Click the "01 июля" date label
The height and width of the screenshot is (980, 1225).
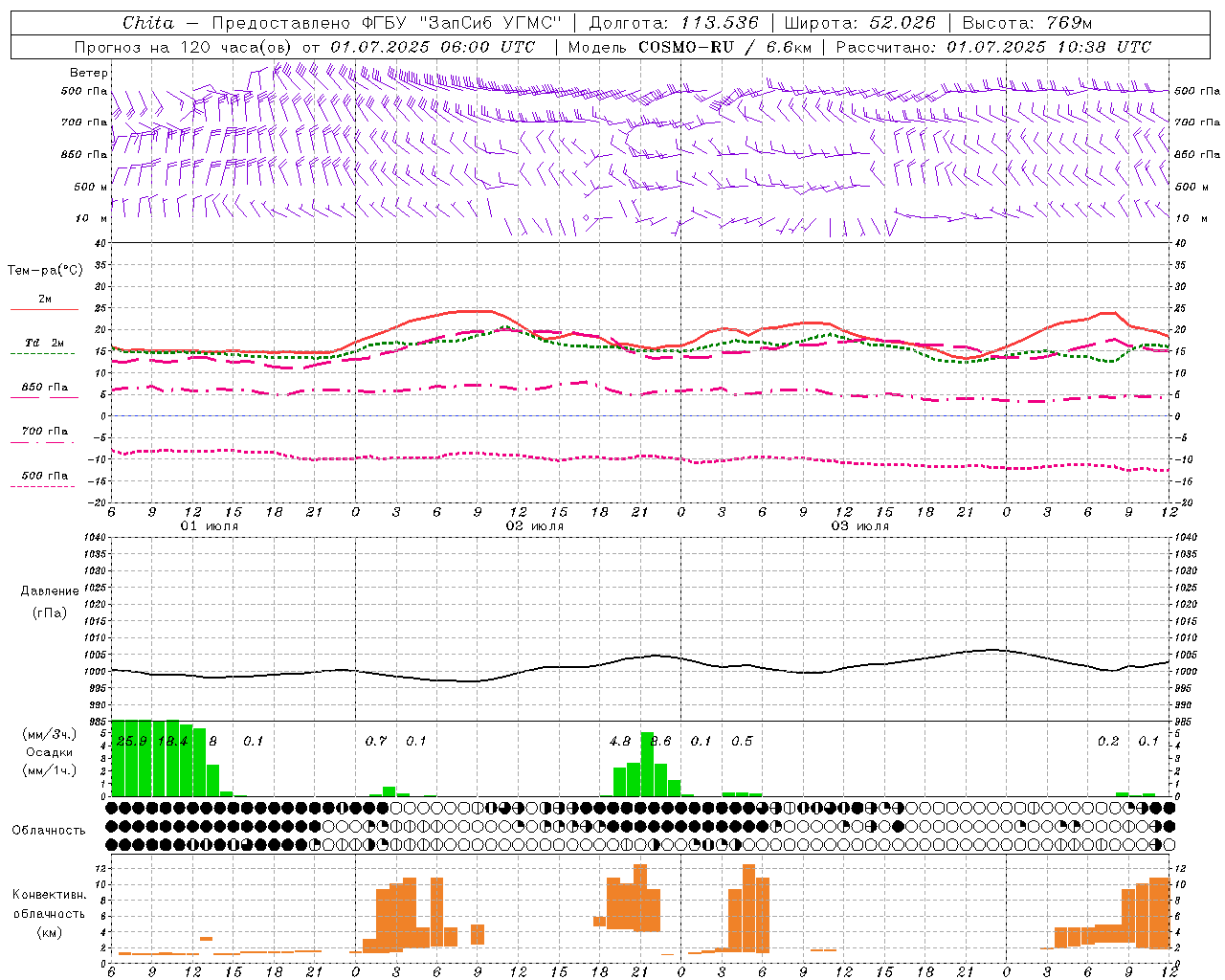210,526
